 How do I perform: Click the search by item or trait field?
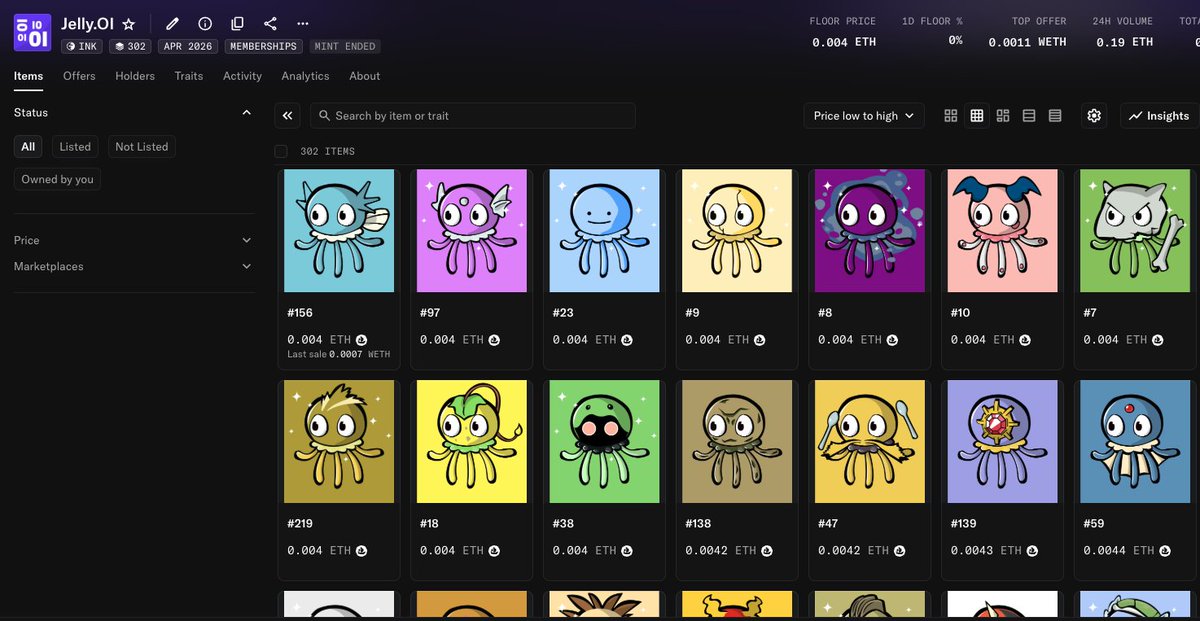[x=473, y=116]
